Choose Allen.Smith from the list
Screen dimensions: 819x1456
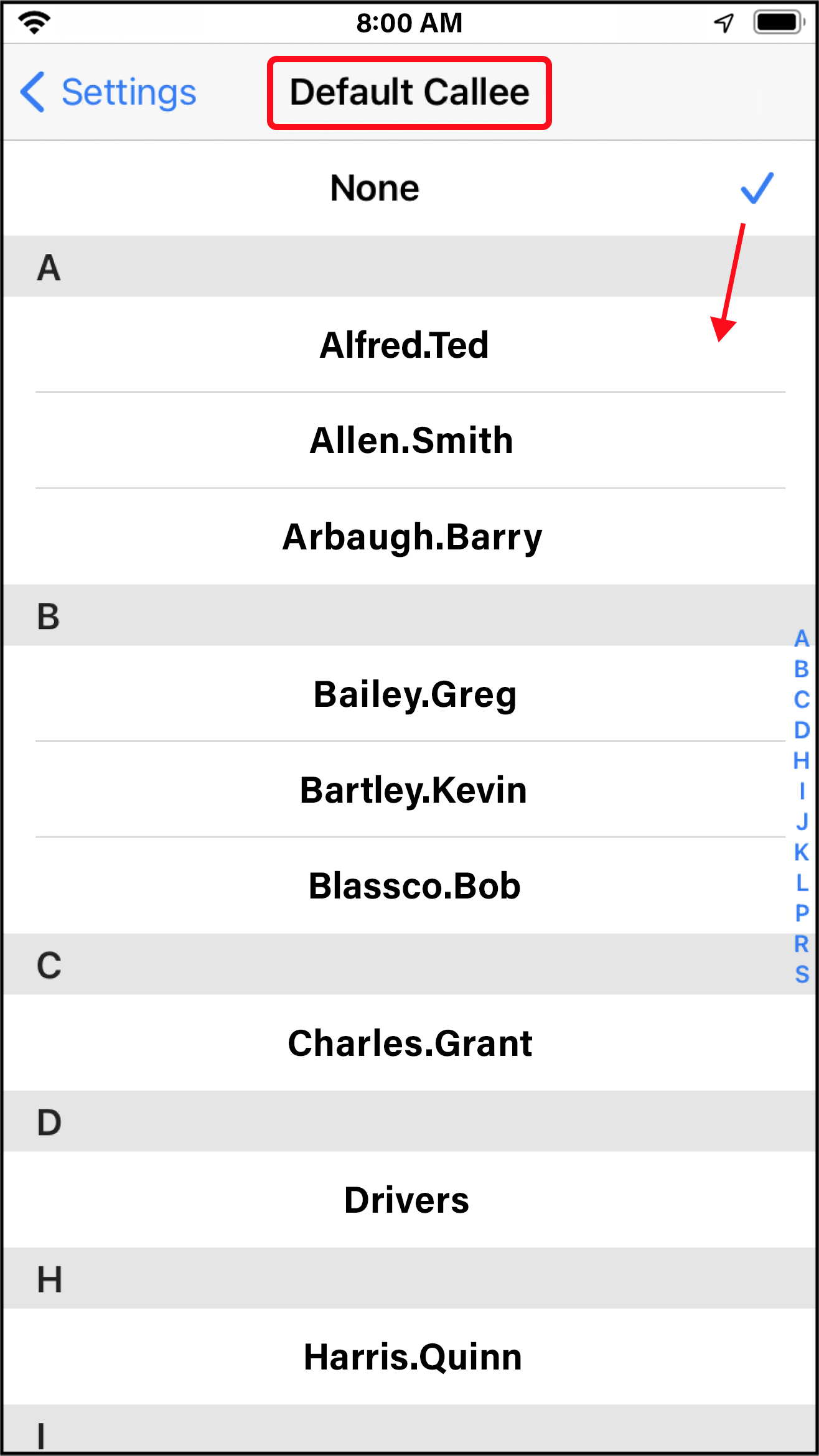[x=411, y=441]
